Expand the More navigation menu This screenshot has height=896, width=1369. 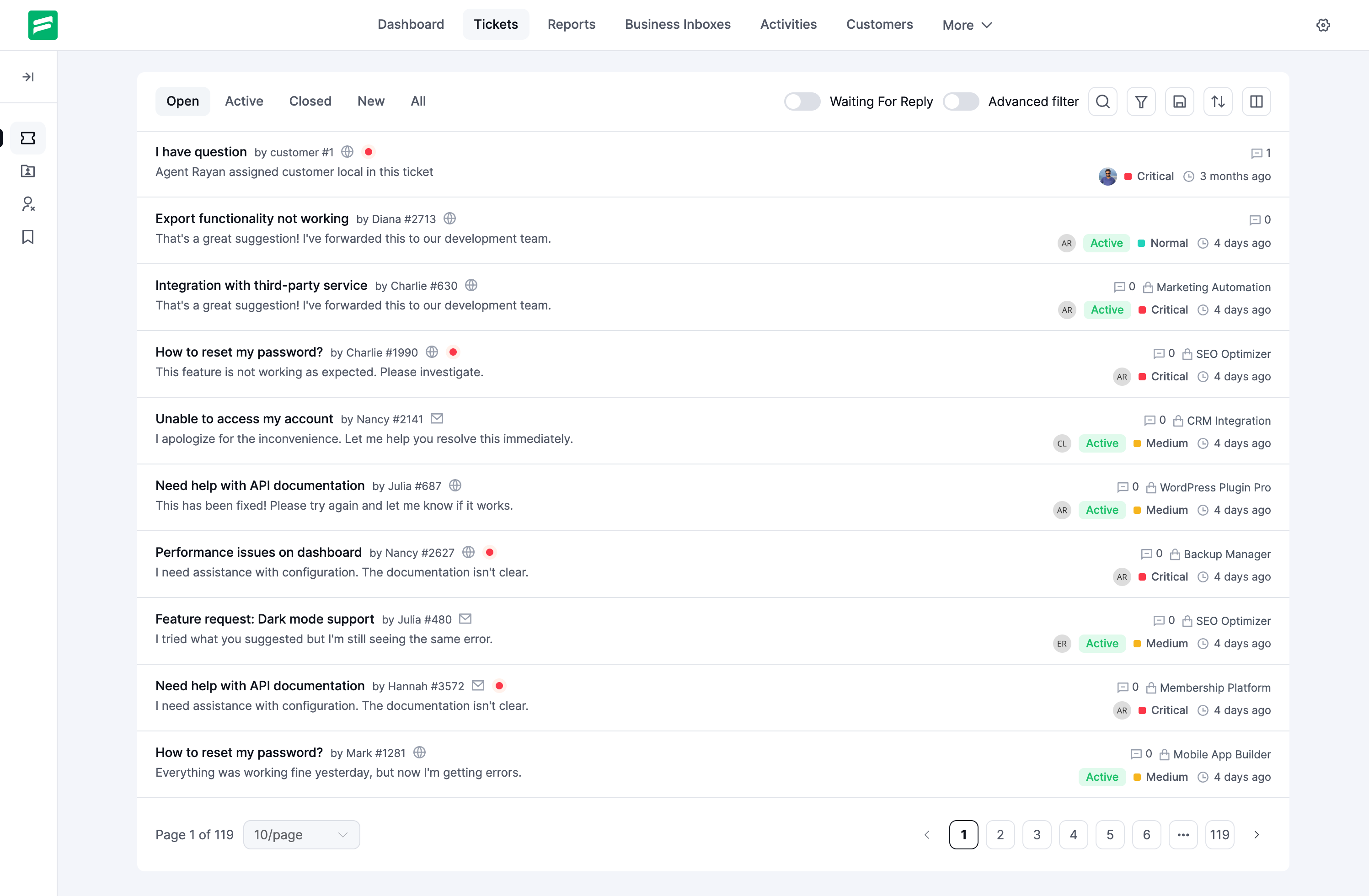coord(967,25)
